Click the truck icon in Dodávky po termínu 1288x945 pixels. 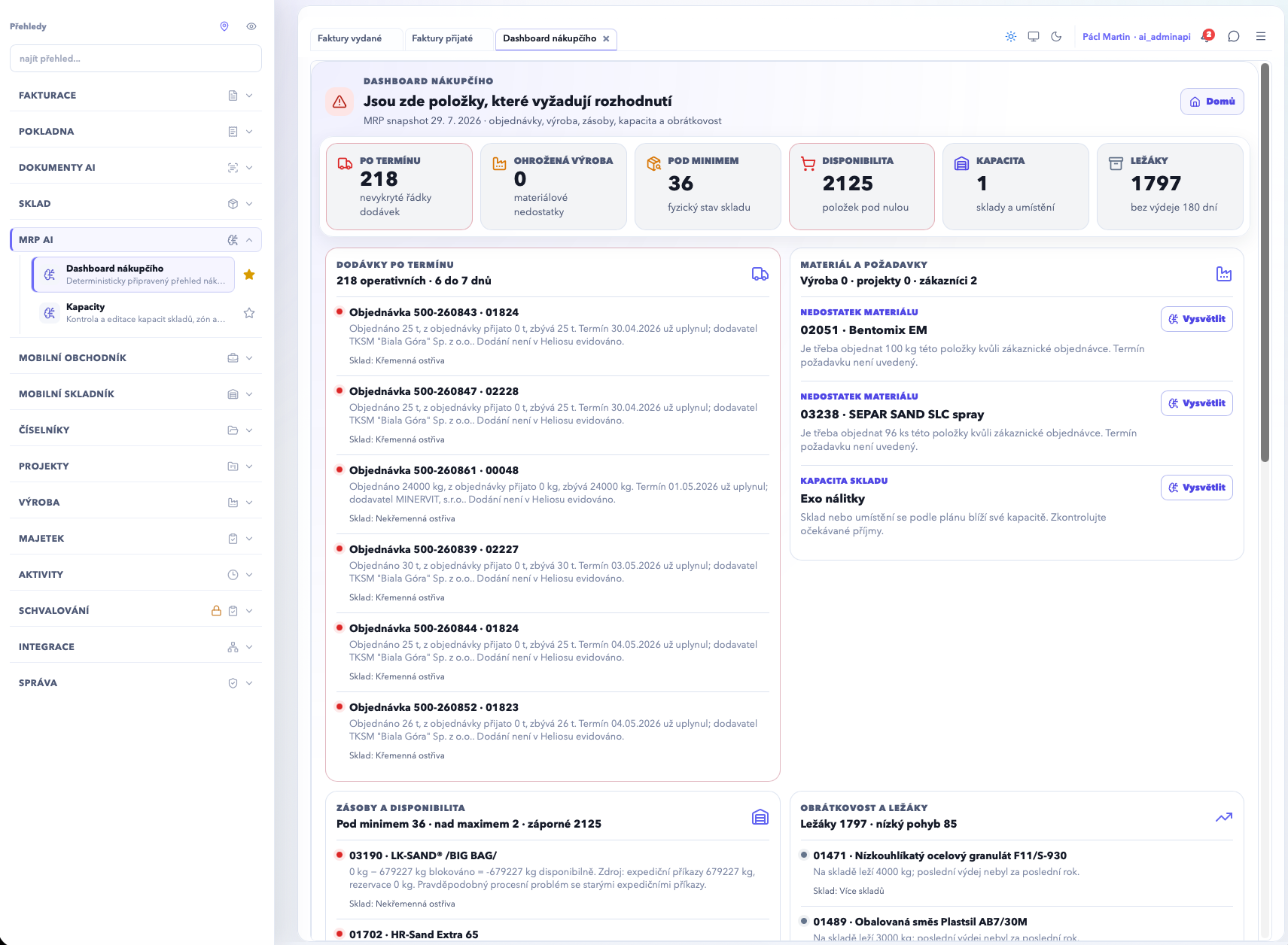[760, 274]
